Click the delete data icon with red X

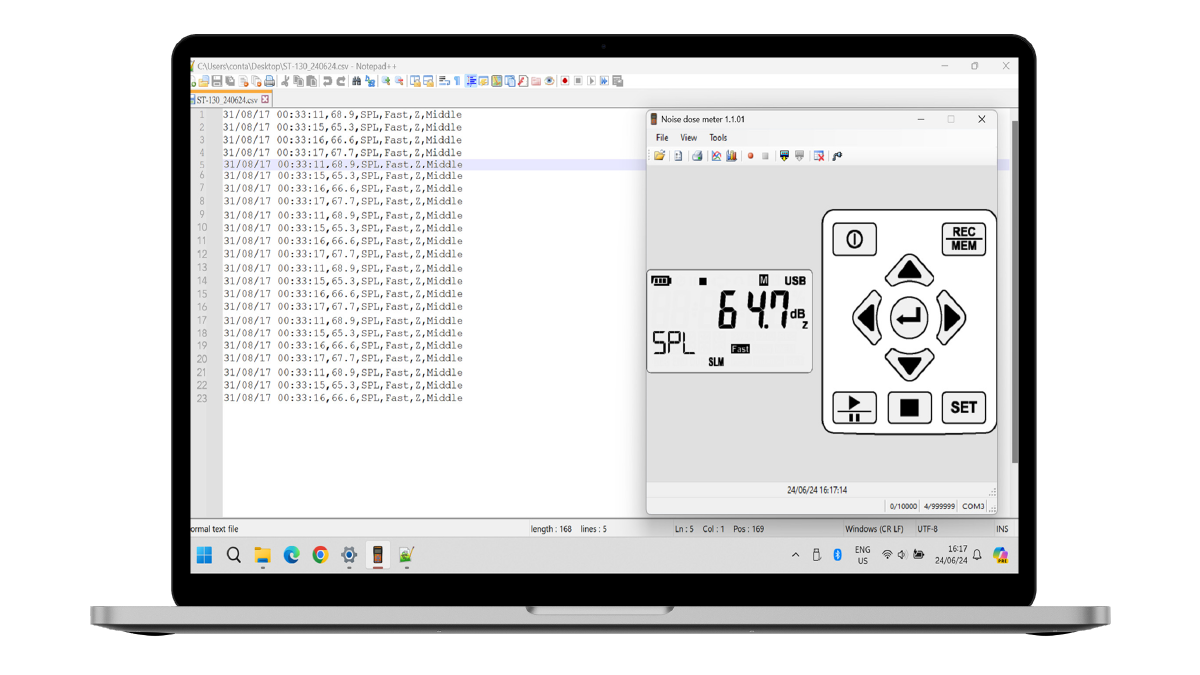pos(819,156)
